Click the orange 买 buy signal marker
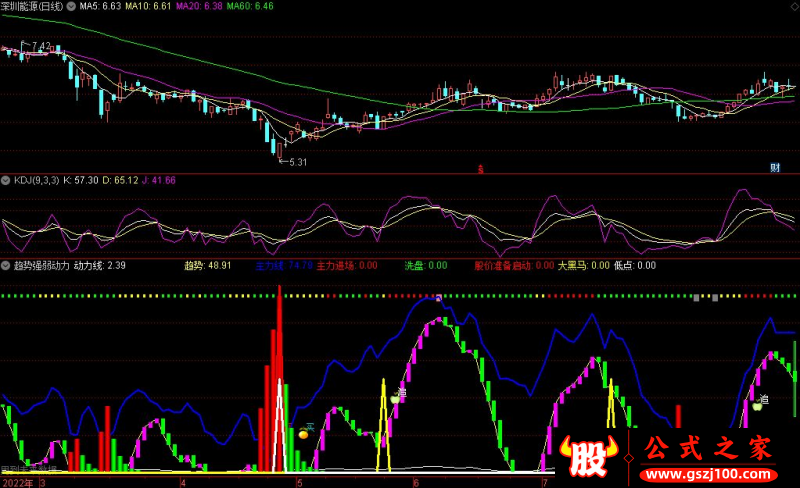The image size is (800, 488). click(305, 432)
